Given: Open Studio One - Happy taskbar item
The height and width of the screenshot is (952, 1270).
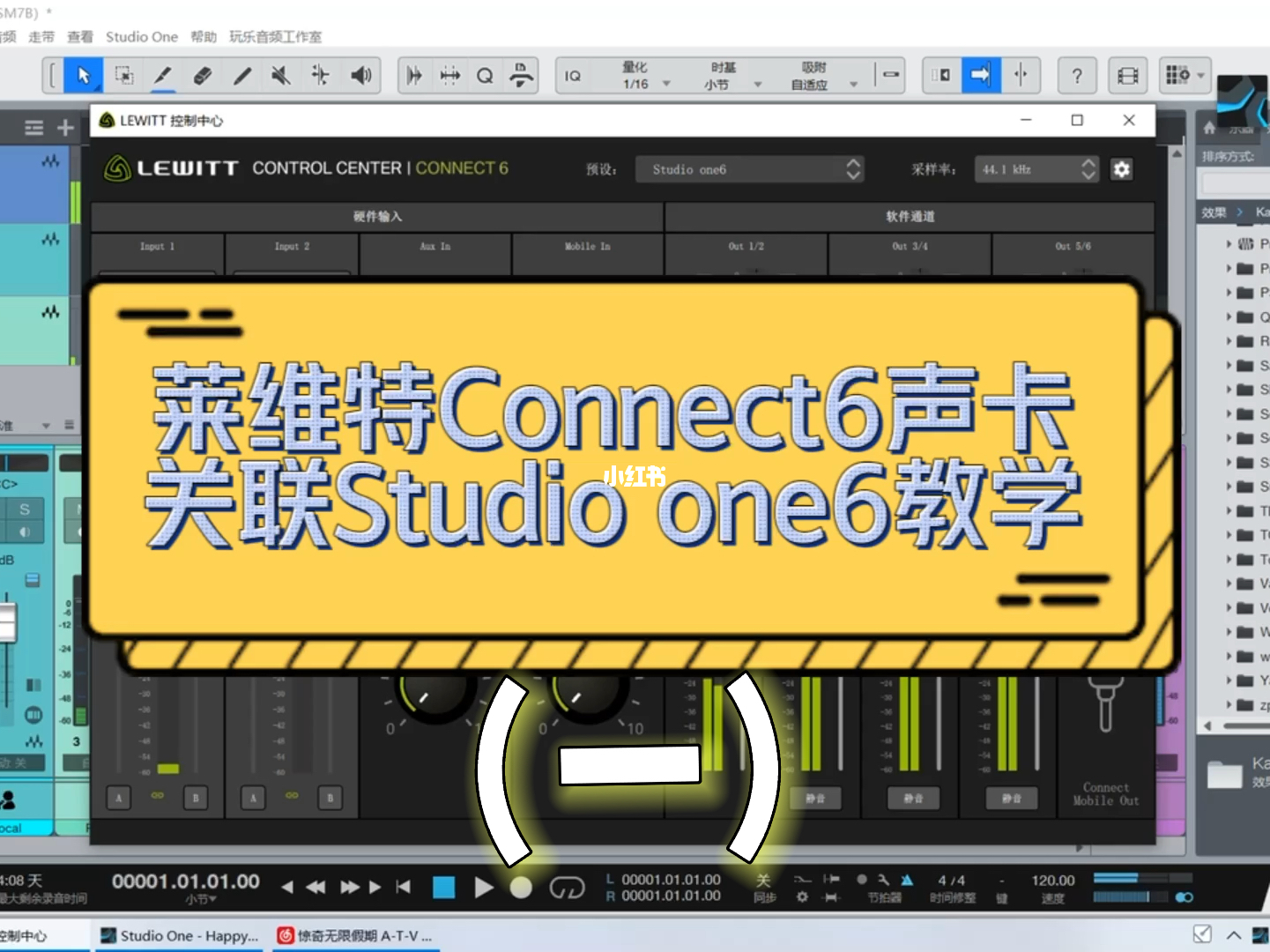Looking at the screenshot, I should click(180, 935).
